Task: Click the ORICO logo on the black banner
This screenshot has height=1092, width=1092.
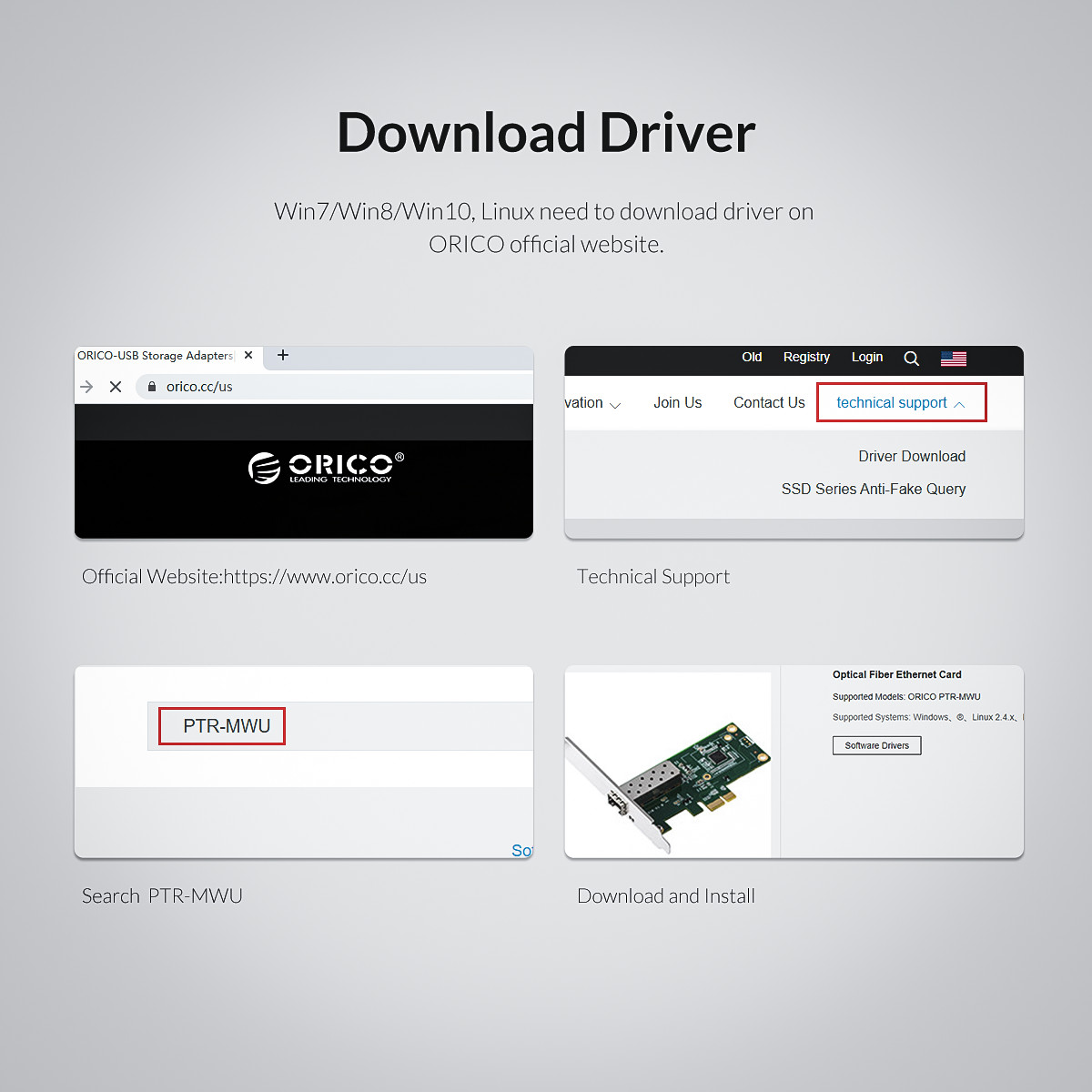Action: 327,468
